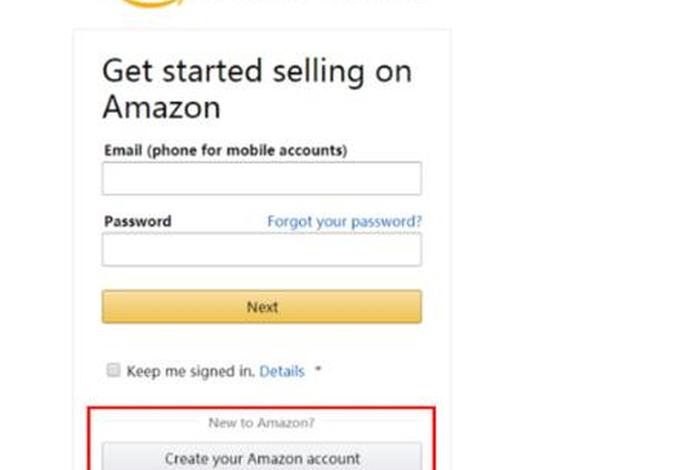
Task: Click Create your Amazon account button
Action: (x=261, y=458)
